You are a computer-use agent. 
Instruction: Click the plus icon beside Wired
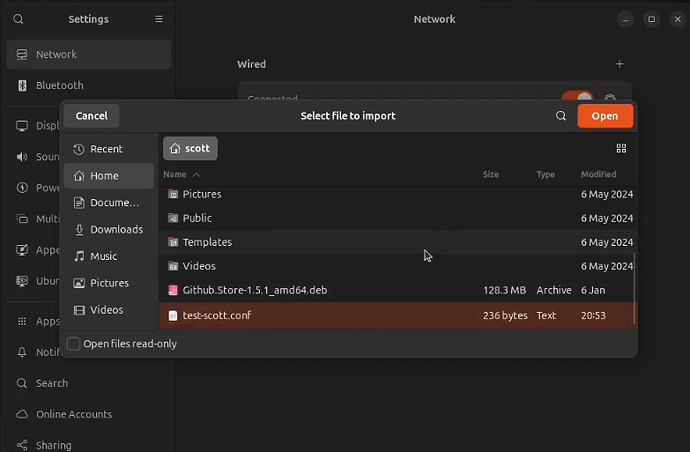click(x=620, y=64)
